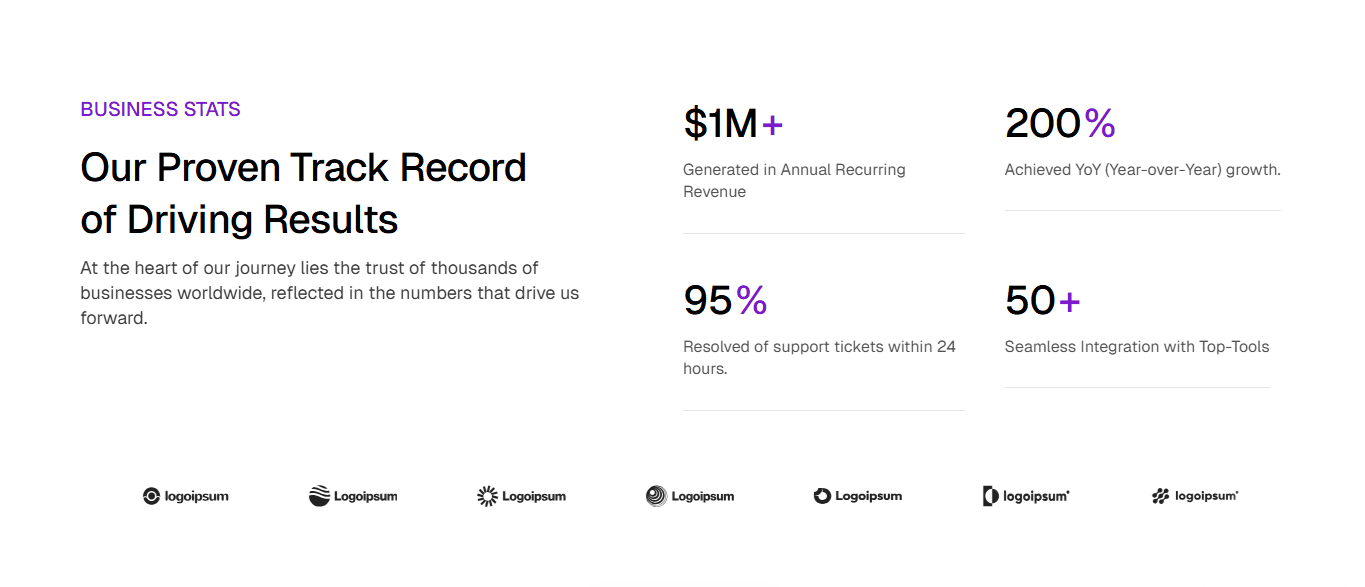Viewport: 1365px width, 587px height.
Task: Click the 200 growth statistic number
Action: click(1043, 123)
